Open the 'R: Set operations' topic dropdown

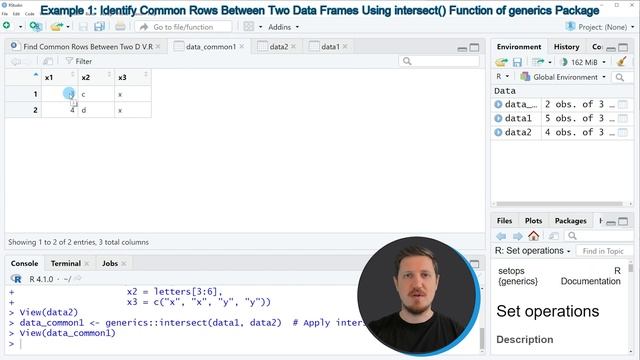click(533, 251)
